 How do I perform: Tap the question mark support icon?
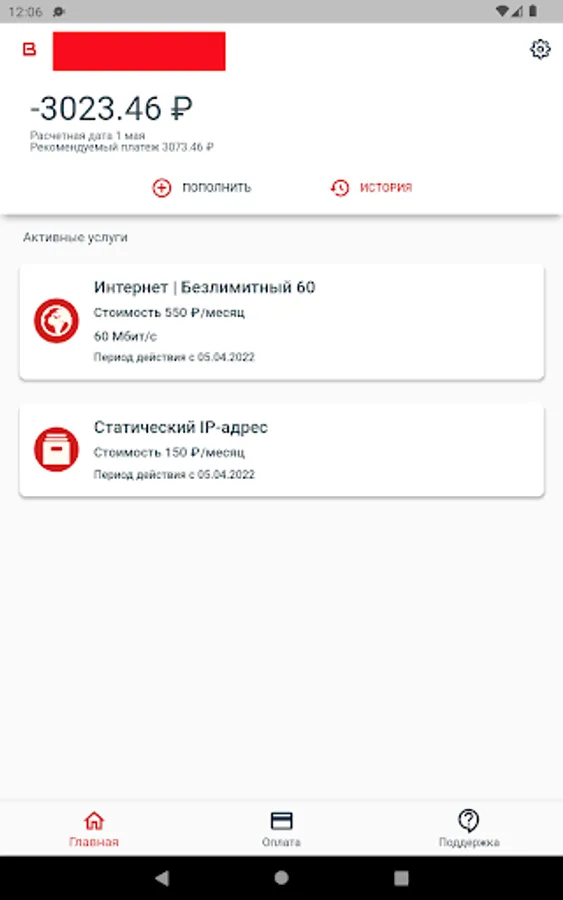(x=469, y=821)
